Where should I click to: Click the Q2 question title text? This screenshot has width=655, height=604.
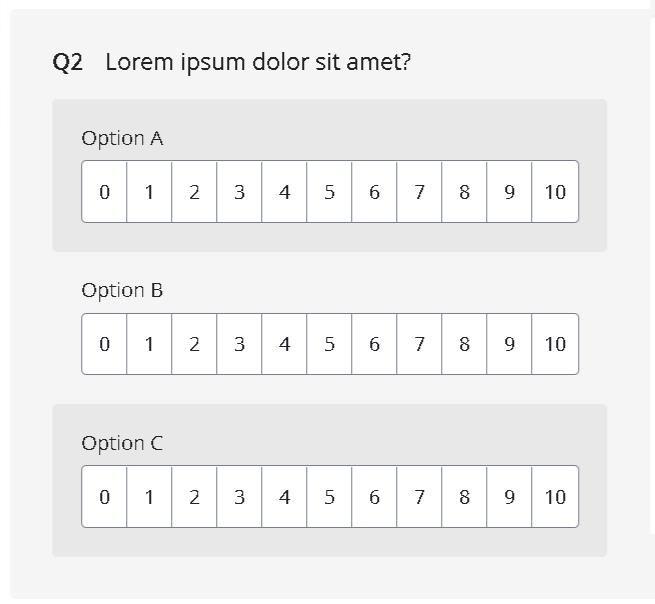[258, 62]
